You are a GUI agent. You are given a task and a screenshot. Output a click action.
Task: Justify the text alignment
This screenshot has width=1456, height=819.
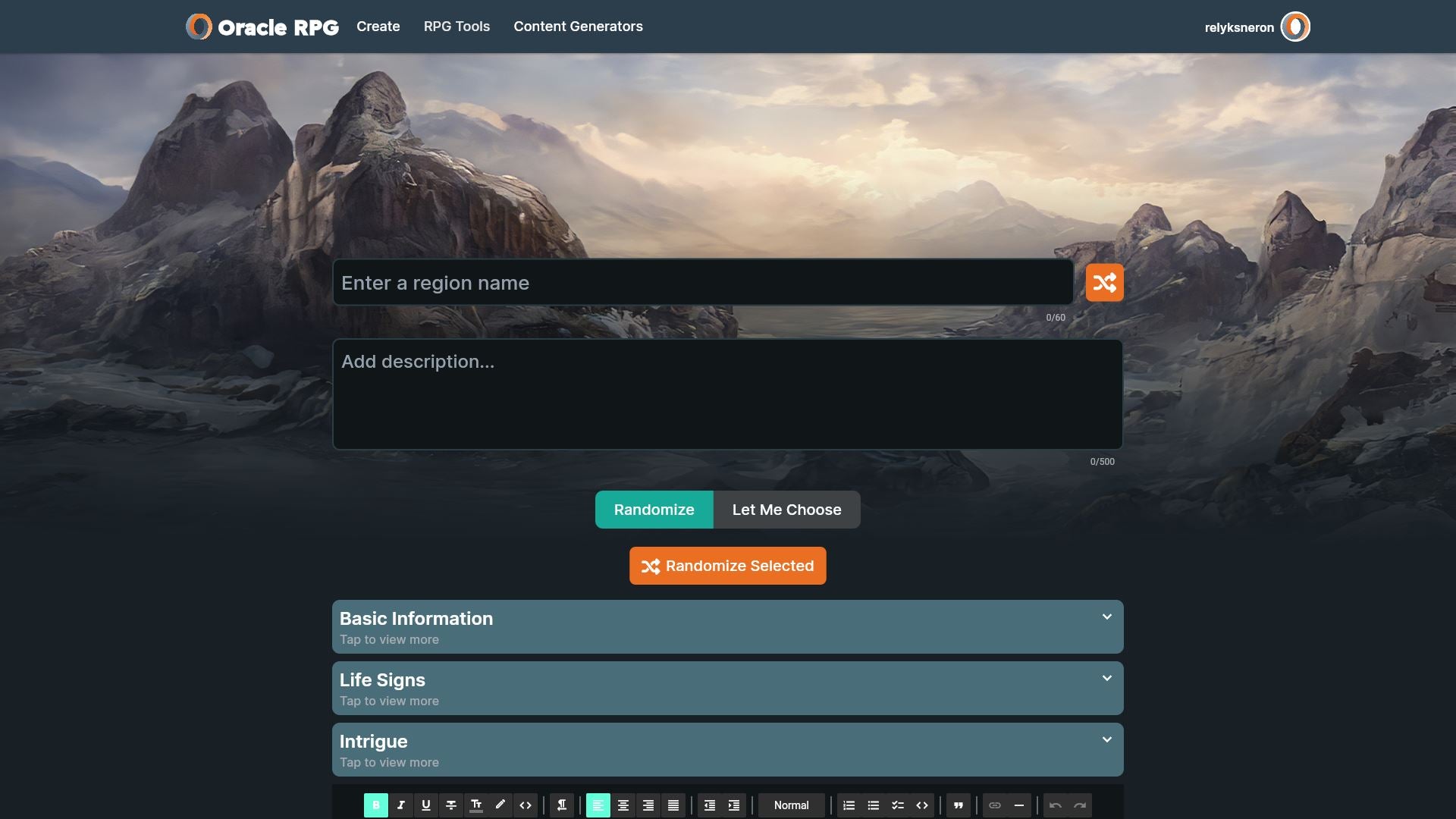click(x=673, y=805)
